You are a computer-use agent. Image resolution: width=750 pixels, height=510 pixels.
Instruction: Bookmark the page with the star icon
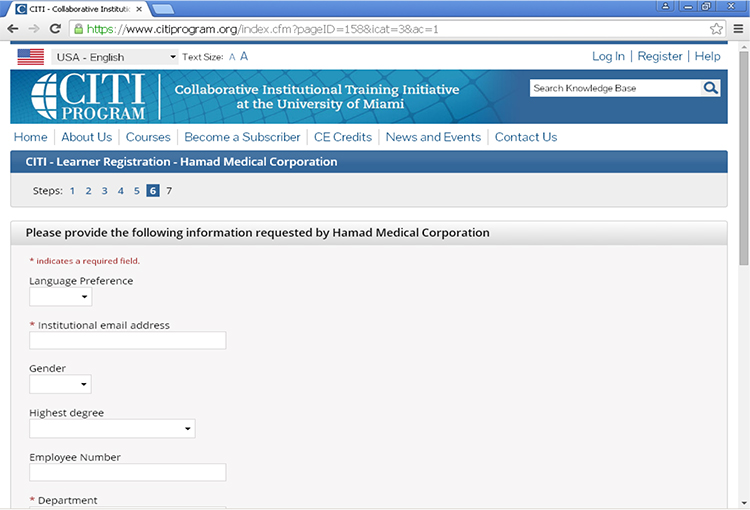716,29
